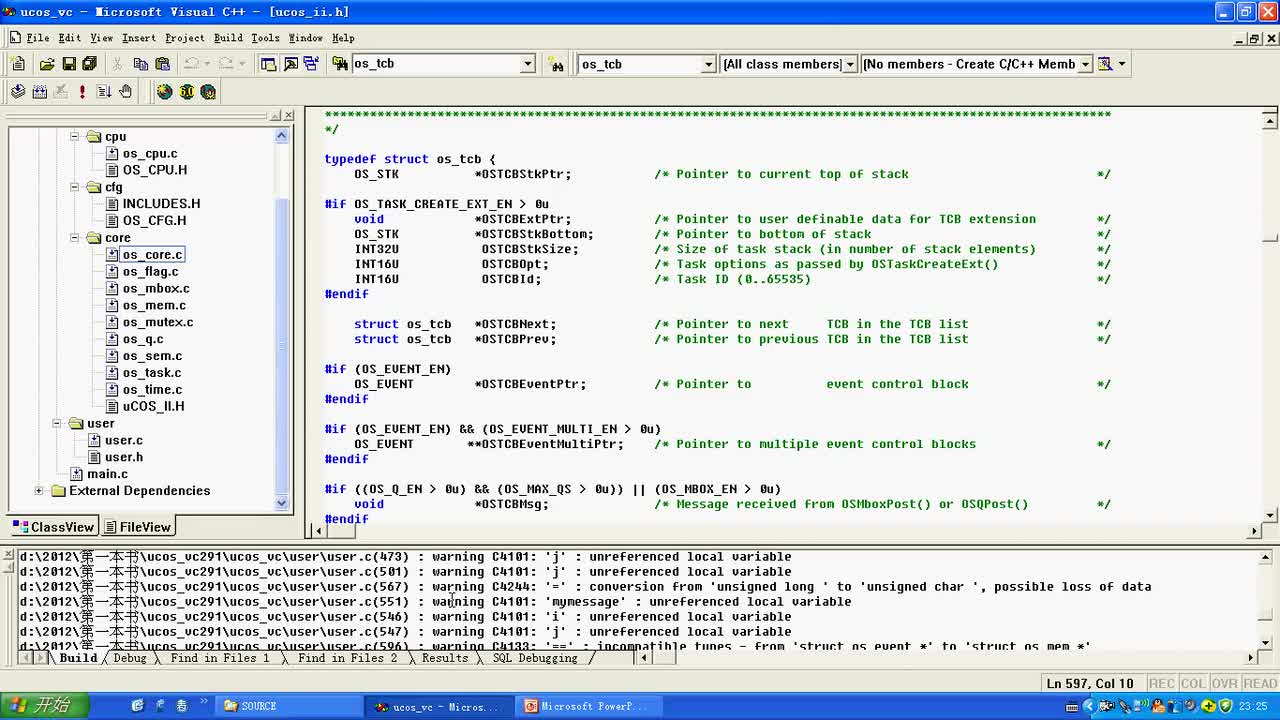
Task: Open the WizardBar actions dropdown arrow
Action: 1122,64
